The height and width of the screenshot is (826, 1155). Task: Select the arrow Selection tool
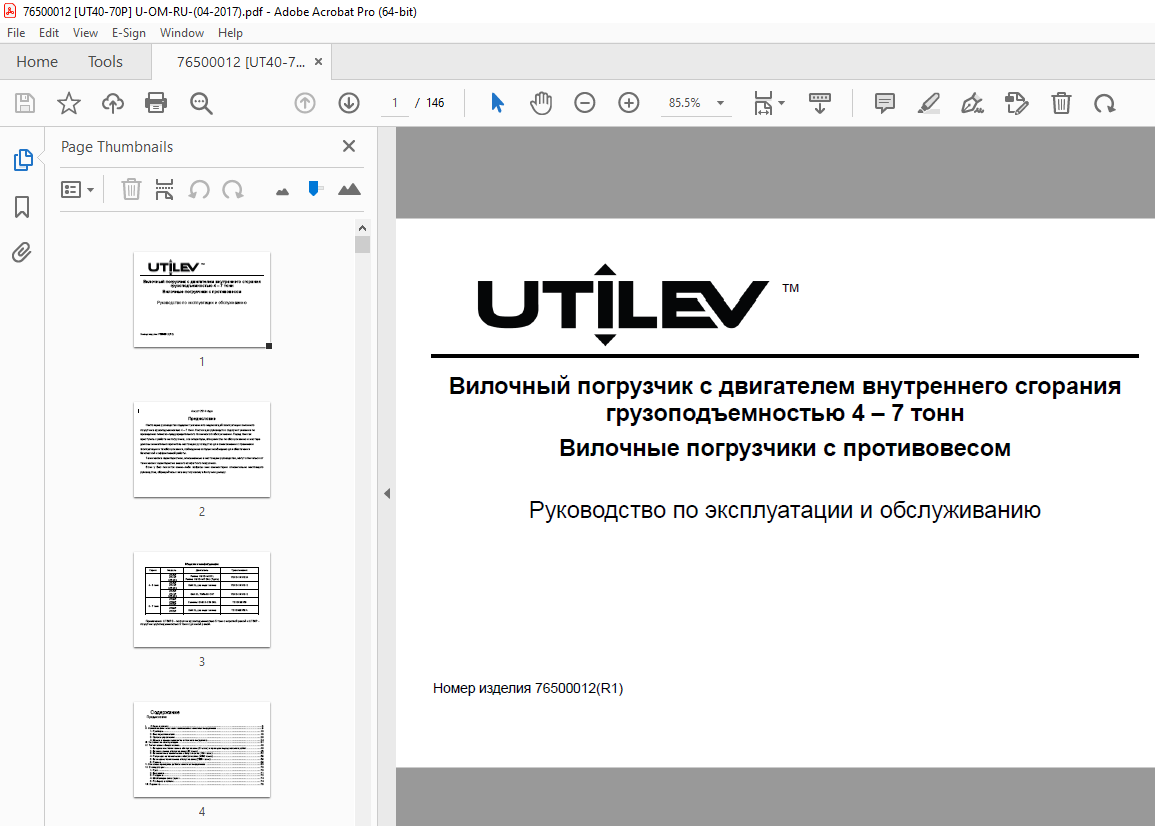point(497,103)
